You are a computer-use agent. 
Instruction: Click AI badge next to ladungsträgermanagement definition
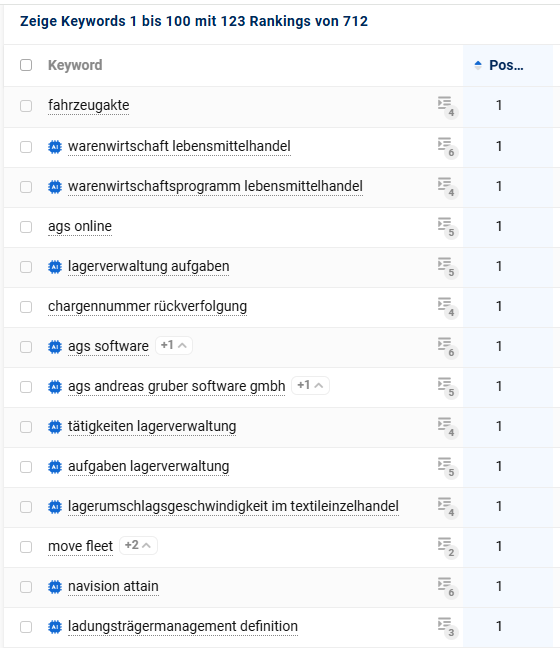pos(55,627)
